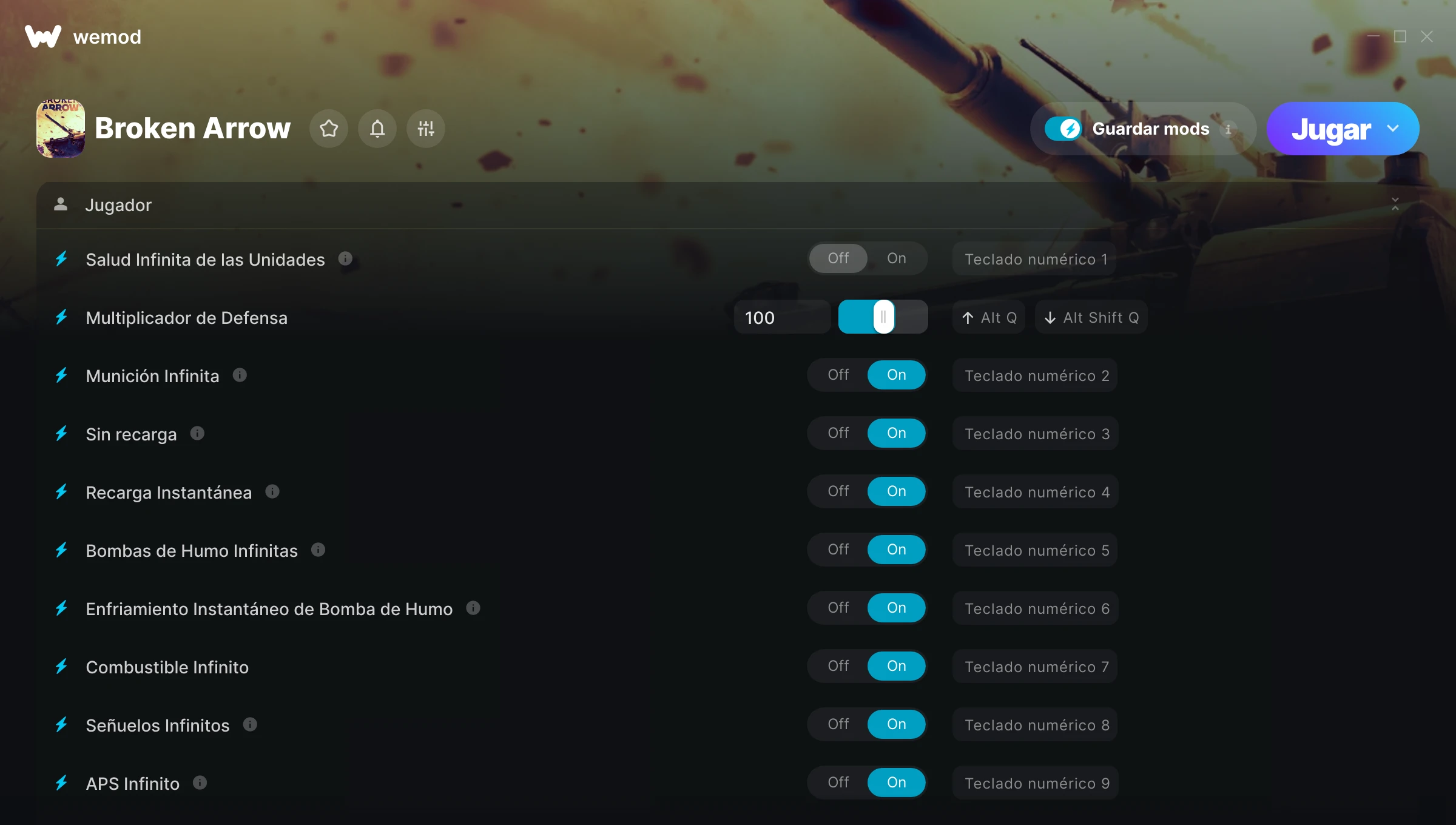
Task: Click the Jugar button
Action: (1331, 129)
